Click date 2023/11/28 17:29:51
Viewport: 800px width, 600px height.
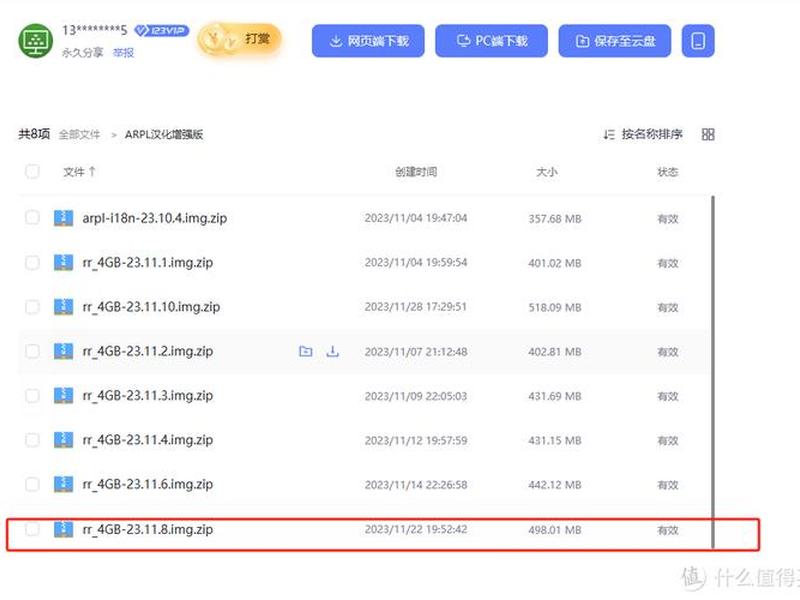416,307
